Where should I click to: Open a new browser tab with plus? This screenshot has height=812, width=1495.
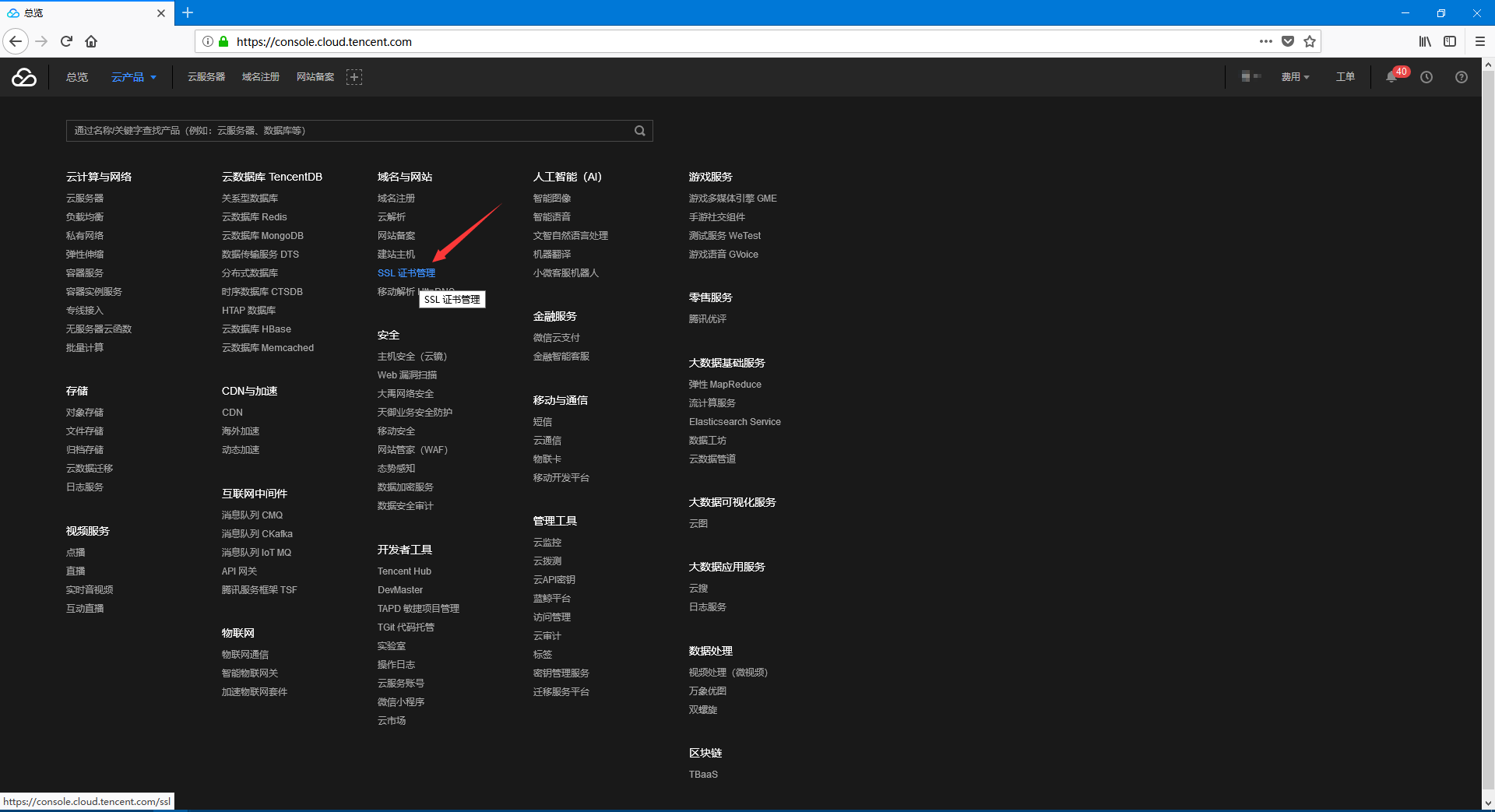[x=188, y=12]
